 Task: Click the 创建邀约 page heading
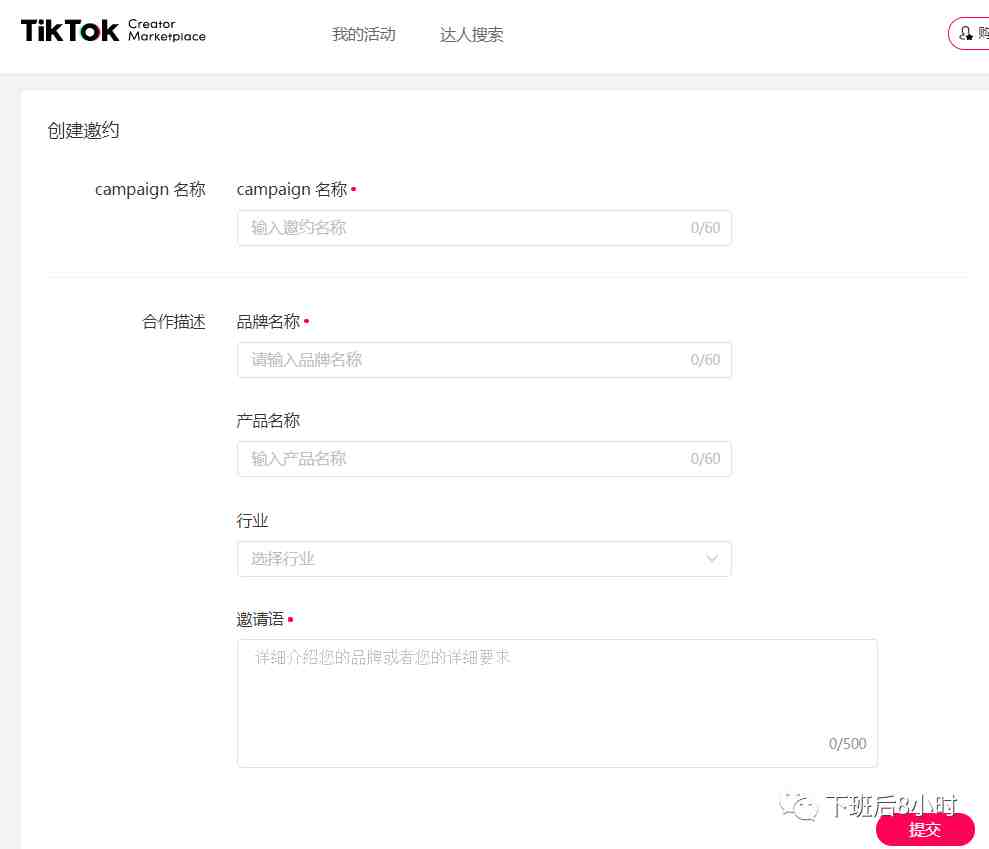[x=83, y=130]
